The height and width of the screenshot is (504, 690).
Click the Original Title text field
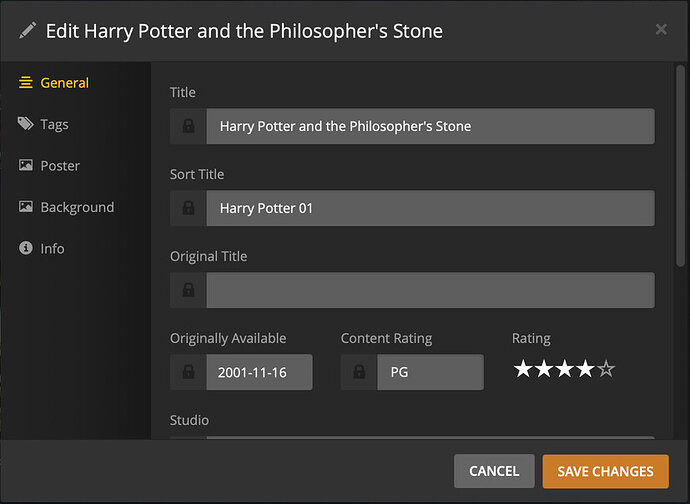click(x=430, y=291)
